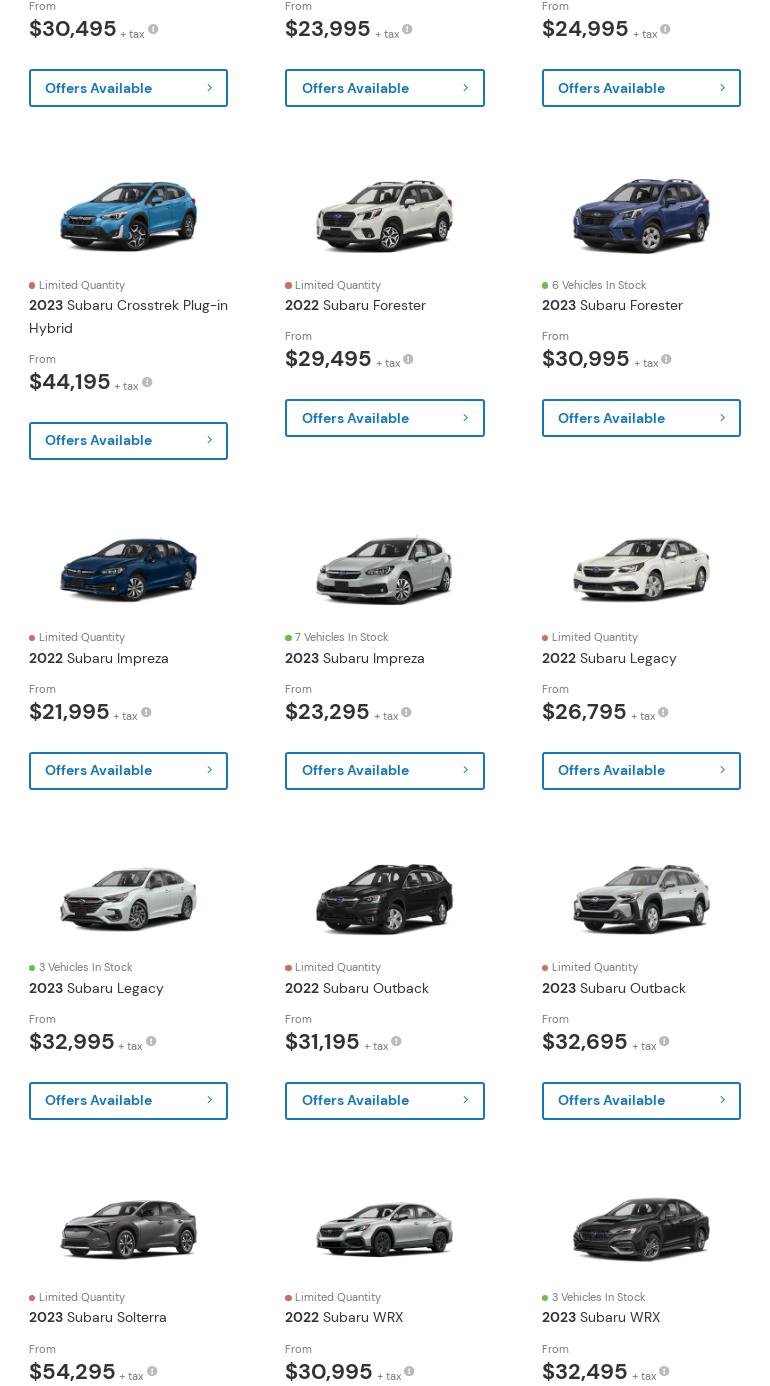Select the black 2023 WRX vehicle image
Image resolution: width=770 pixels, height=1386 pixels.
click(641, 1229)
